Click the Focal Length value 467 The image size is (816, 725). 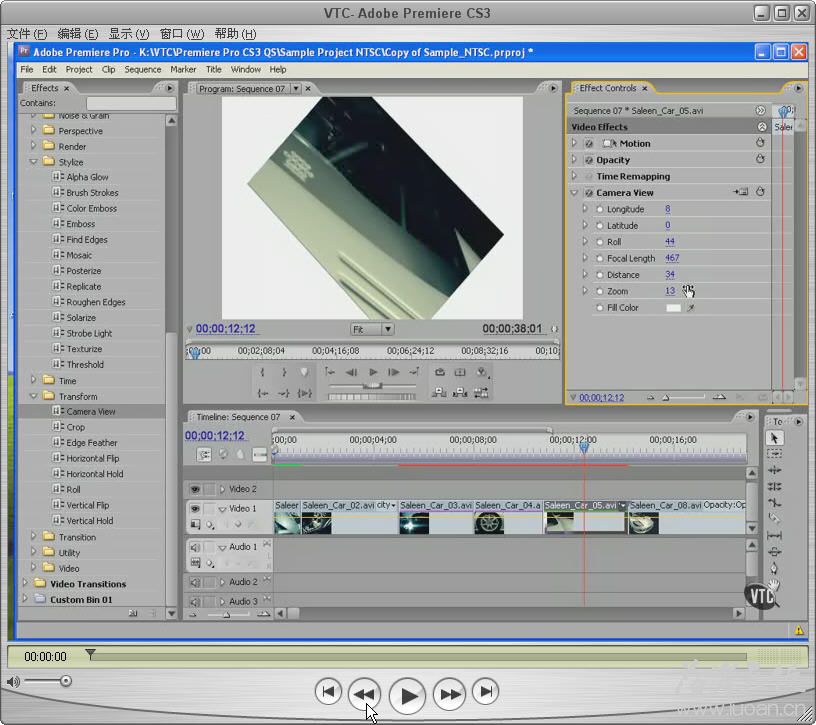click(672, 258)
